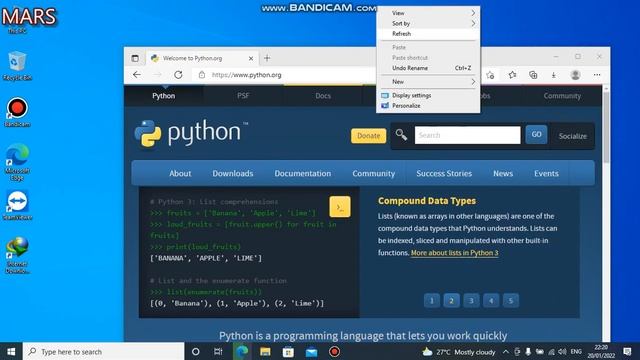640x360 pixels.
Task: Expand the View submenu in context menu
Action: click(x=428, y=13)
